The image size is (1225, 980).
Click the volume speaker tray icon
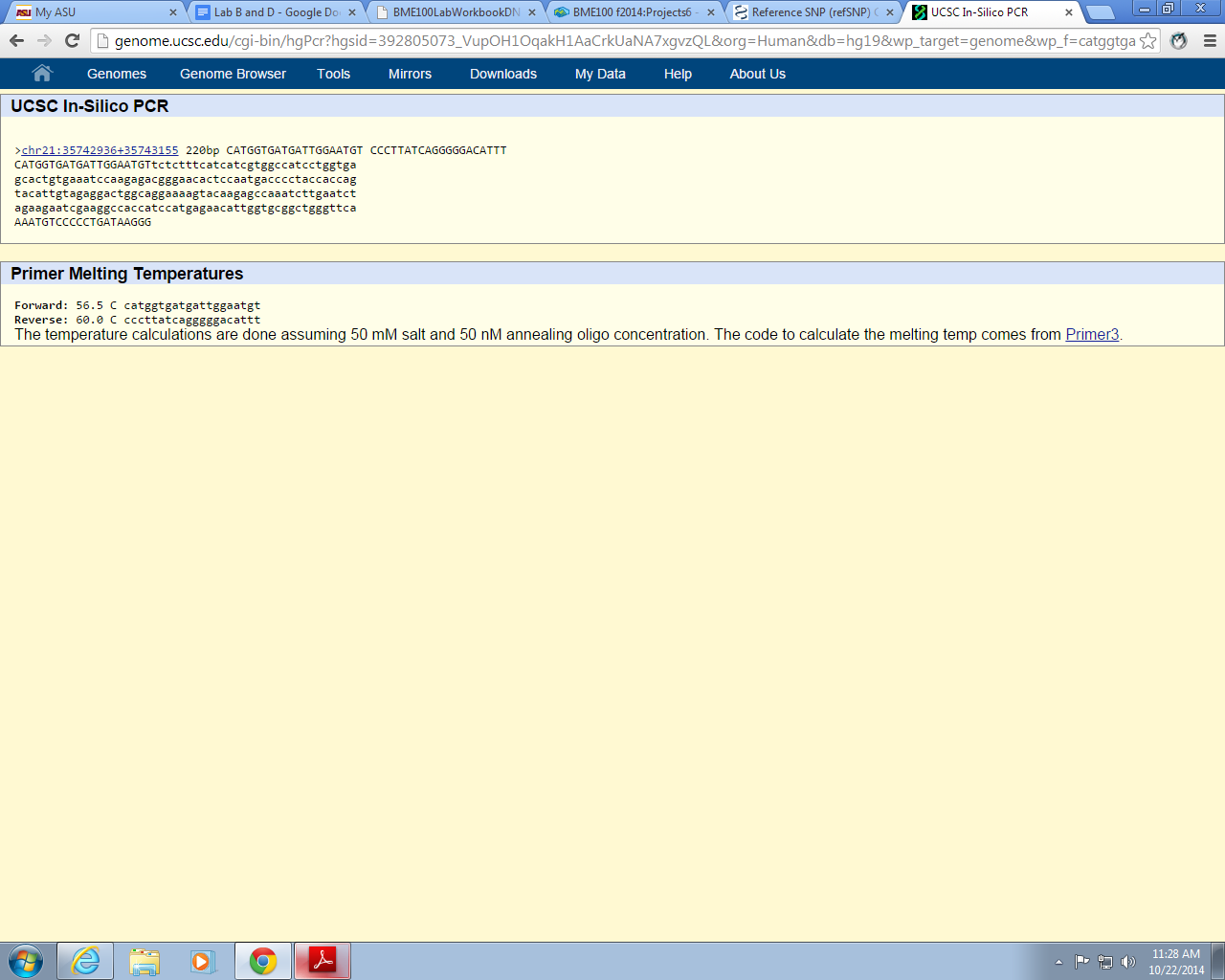[1128, 962]
